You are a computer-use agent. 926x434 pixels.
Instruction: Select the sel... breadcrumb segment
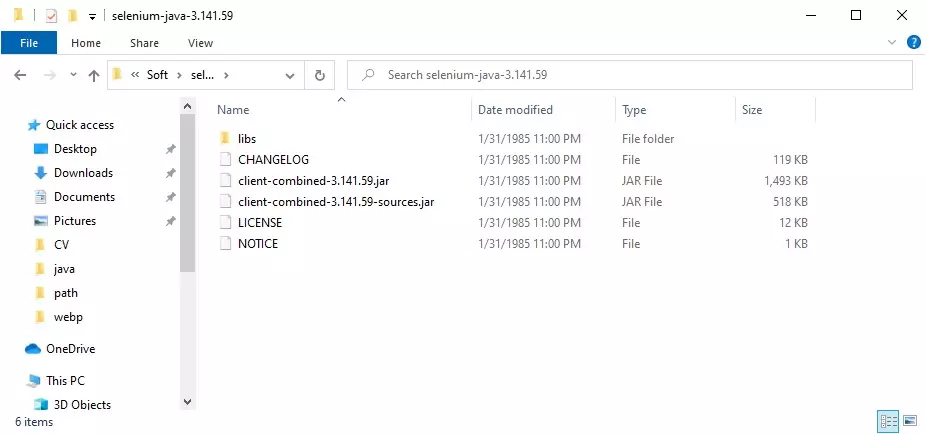202,75
